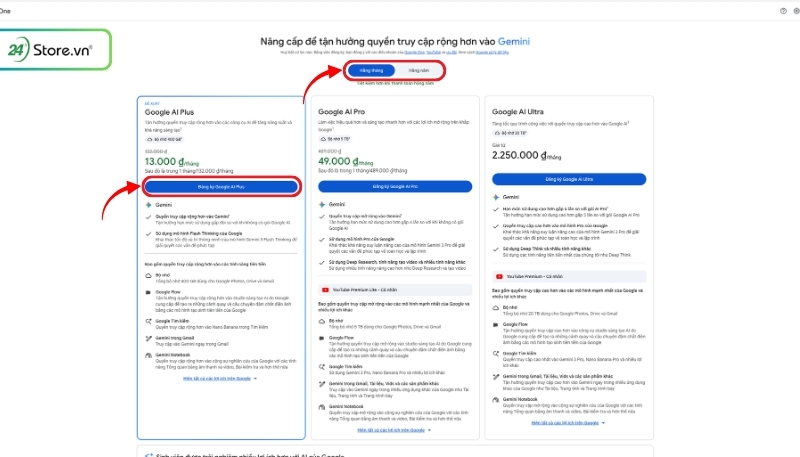Open the settings gear in top bar
Image resolution: width=800 pixels, height=457 pixels.
796,11
